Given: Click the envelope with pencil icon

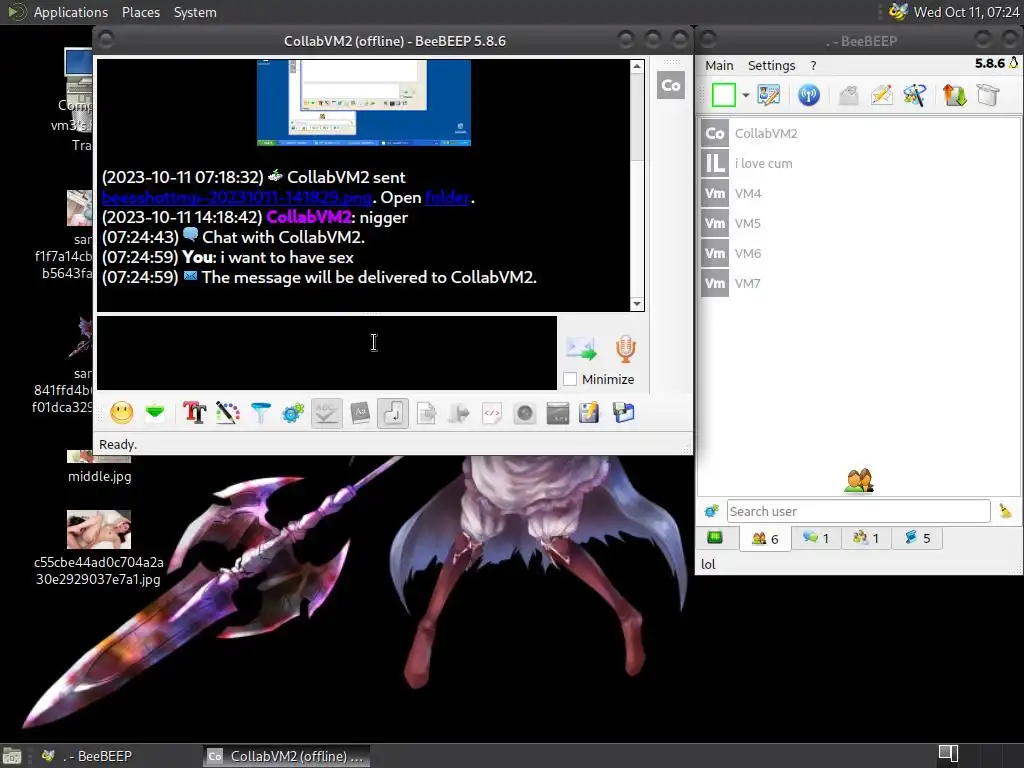Looking at the screenshot, I should 882,95.
